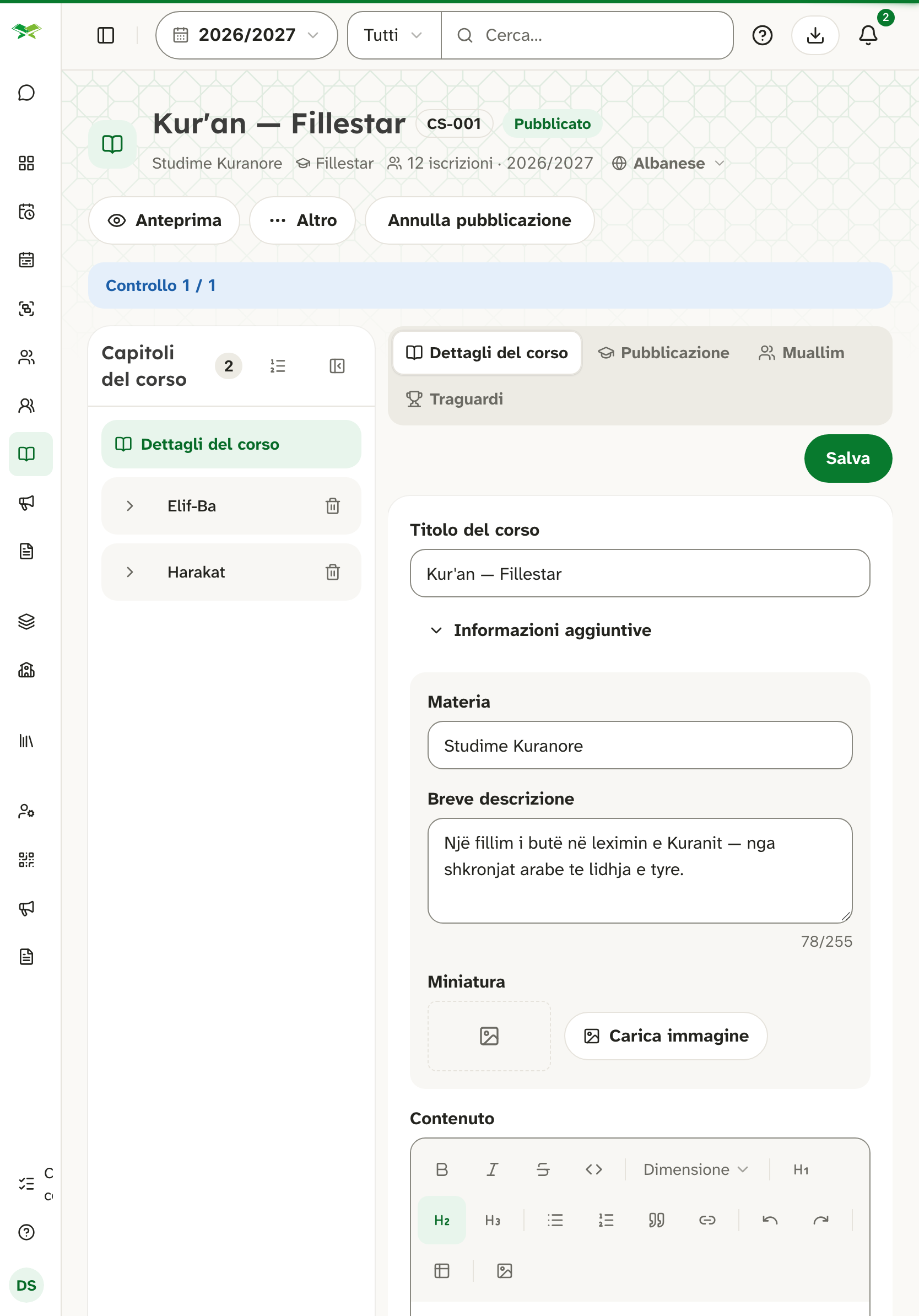Toggle inline code formatting
919x1316 pixels.
(x=593, y=1169)
